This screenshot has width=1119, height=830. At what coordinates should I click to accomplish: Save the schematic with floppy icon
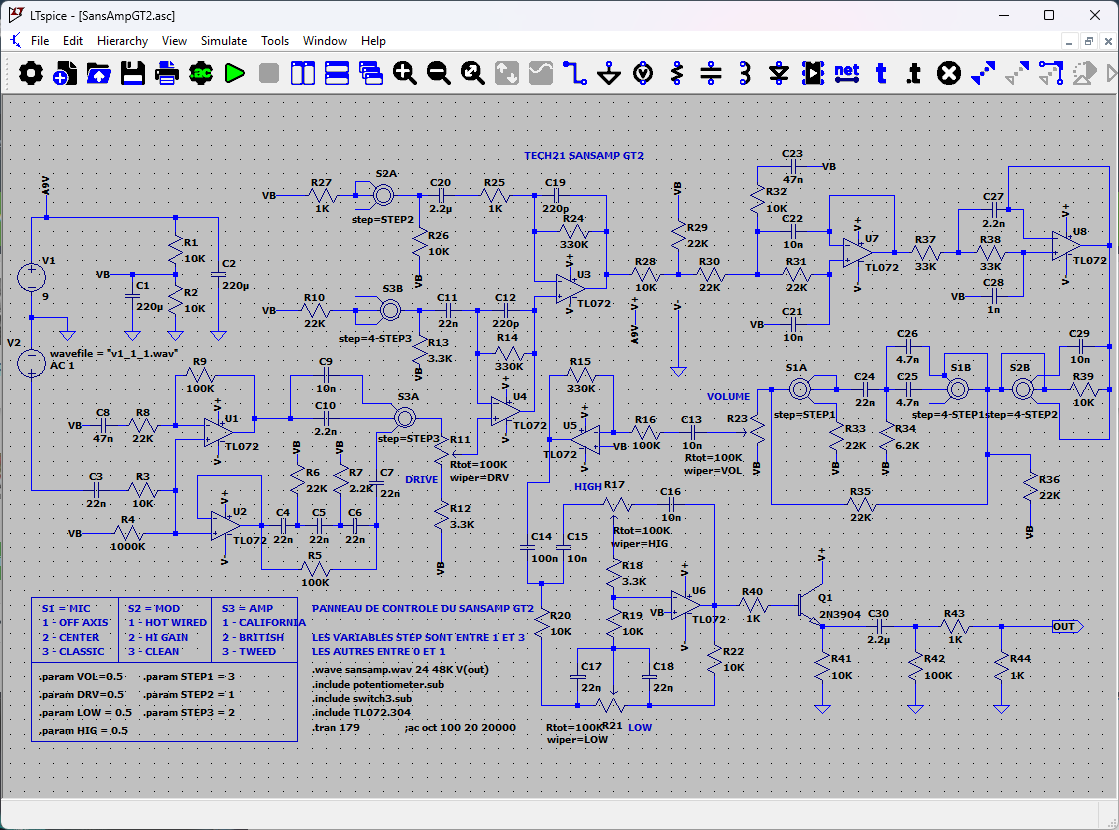pos(133,73)
